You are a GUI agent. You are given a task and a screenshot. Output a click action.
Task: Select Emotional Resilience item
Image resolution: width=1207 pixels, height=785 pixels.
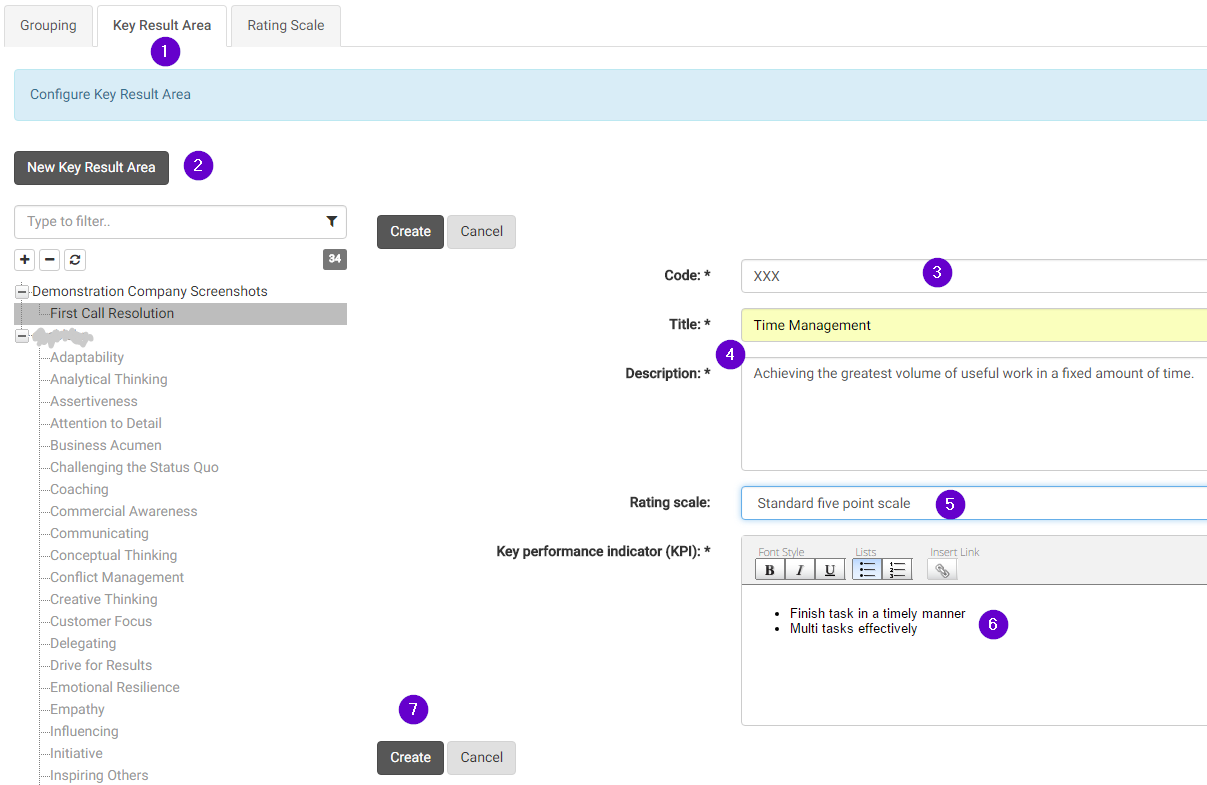click(115, 688)
